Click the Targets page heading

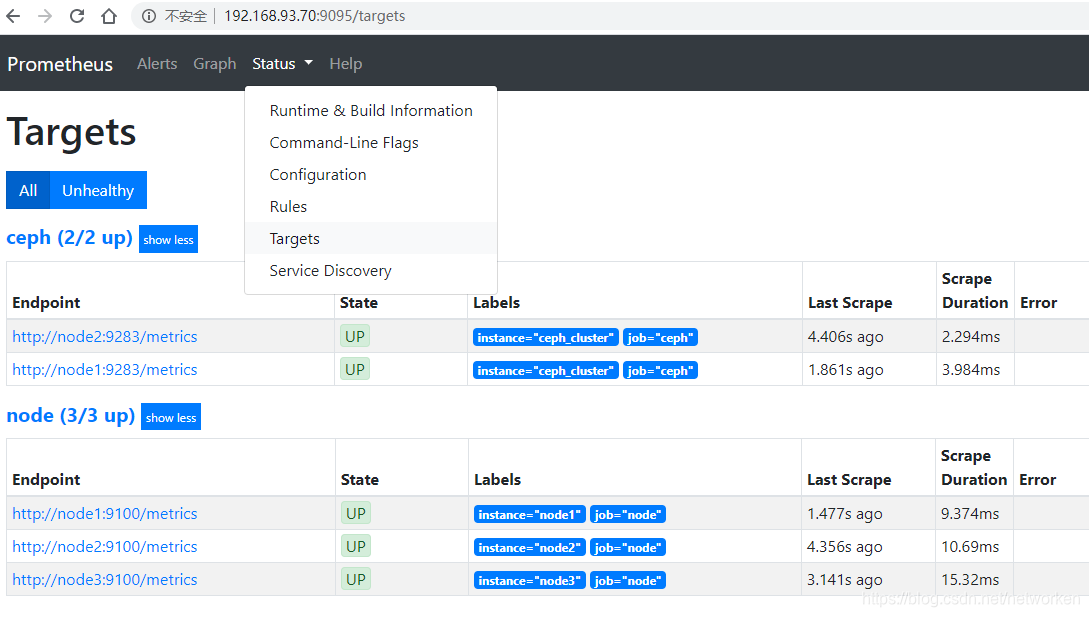pos(72,132)
